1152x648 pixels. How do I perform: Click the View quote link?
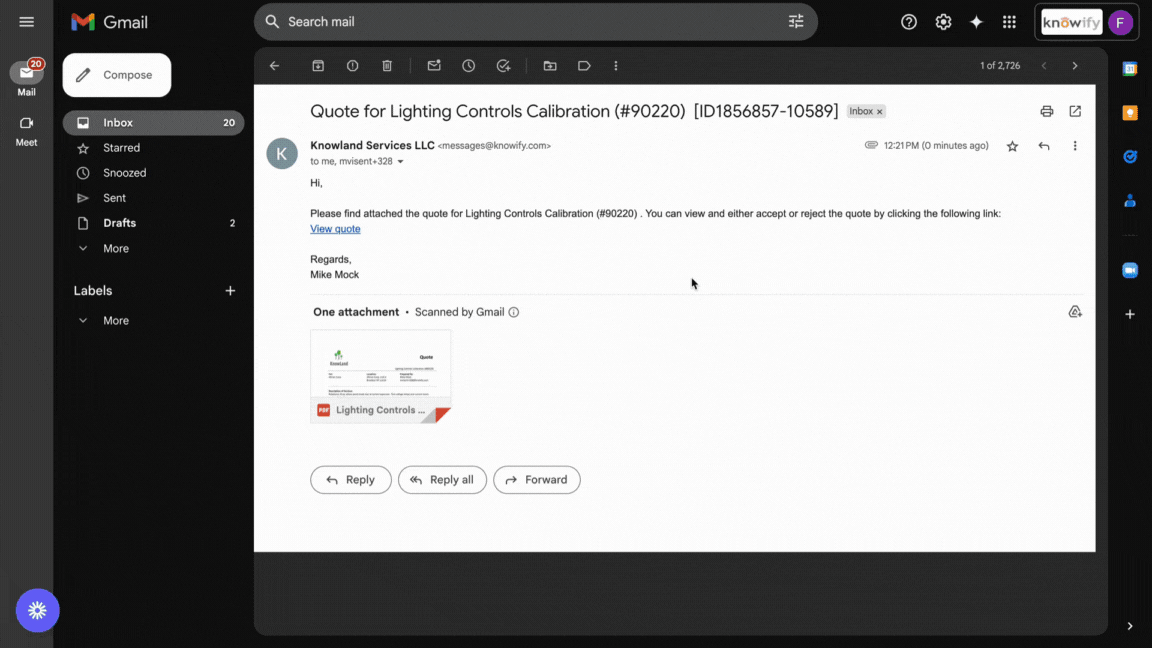(335, 229)
